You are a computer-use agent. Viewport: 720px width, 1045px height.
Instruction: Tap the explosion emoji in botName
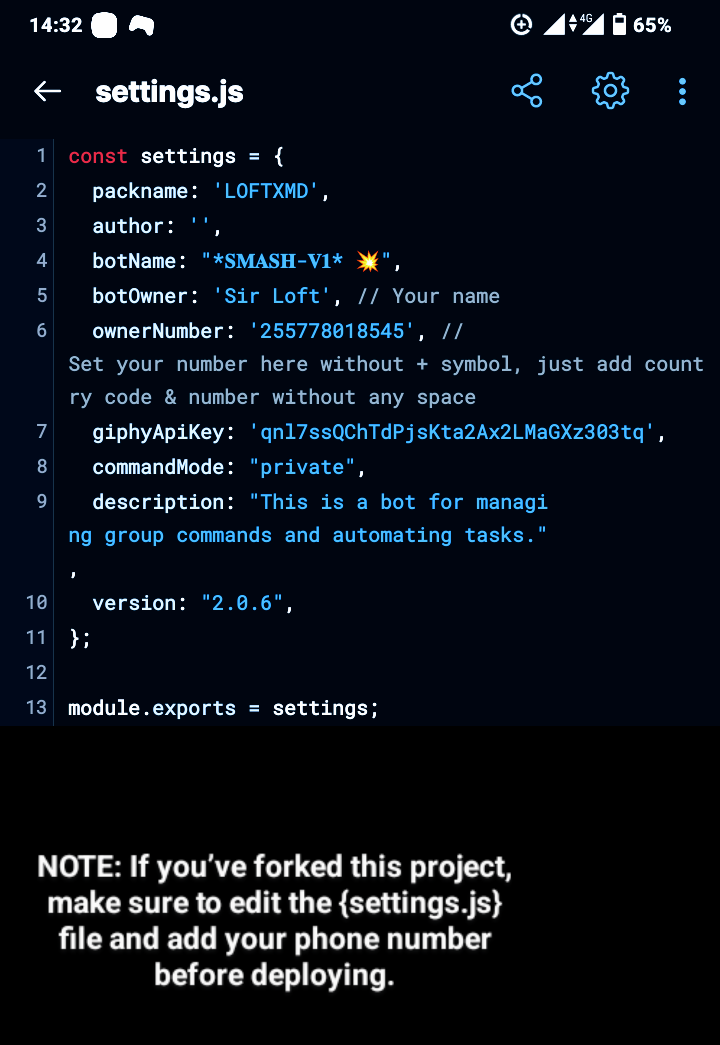pos(367,261)
